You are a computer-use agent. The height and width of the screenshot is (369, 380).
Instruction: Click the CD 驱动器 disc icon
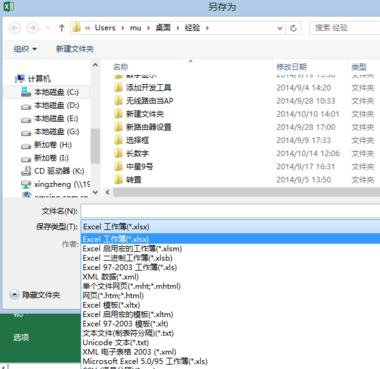pyautogui.click(x=26, y=171)
